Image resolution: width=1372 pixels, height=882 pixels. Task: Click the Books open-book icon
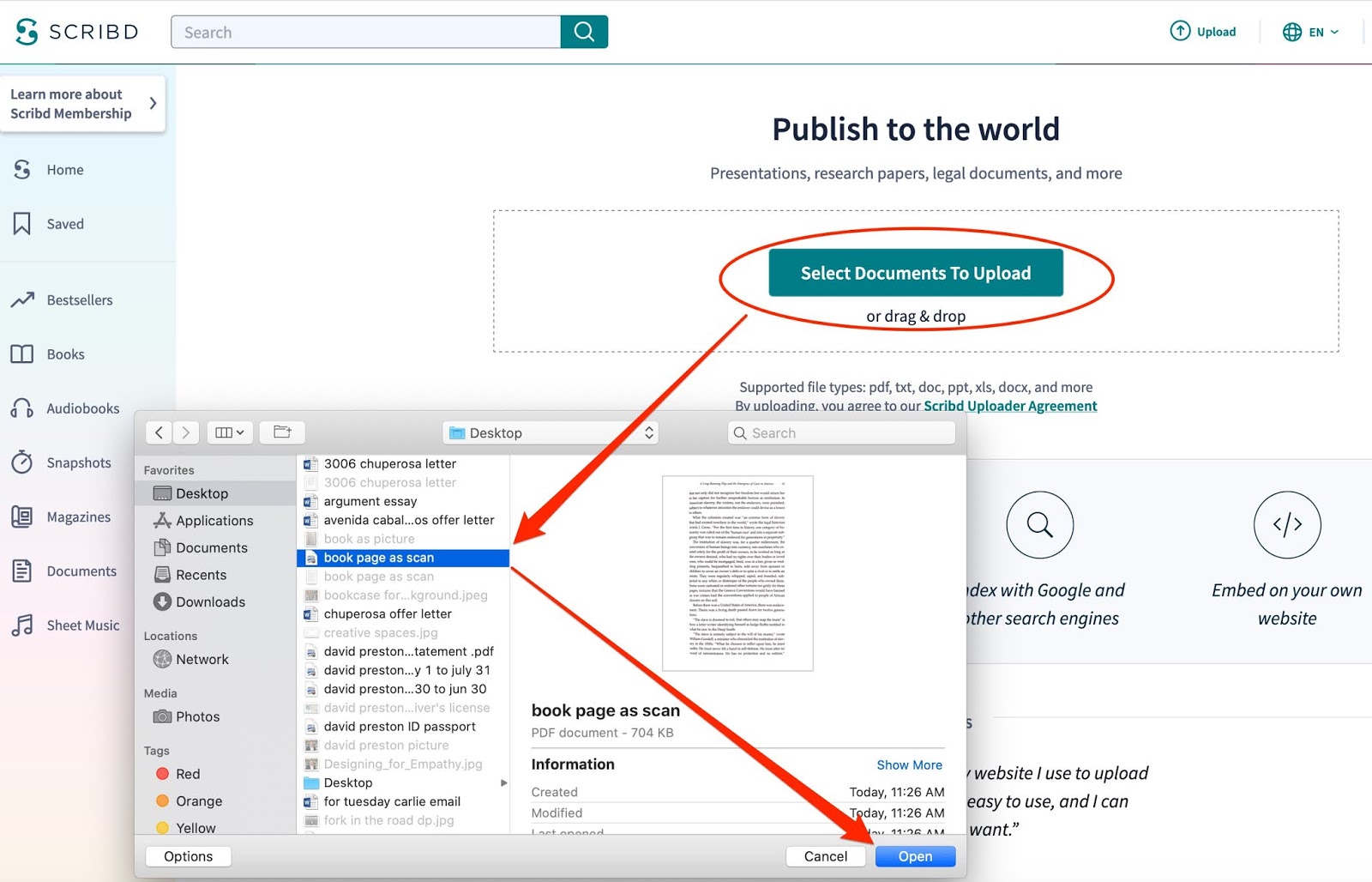(22, 354)
